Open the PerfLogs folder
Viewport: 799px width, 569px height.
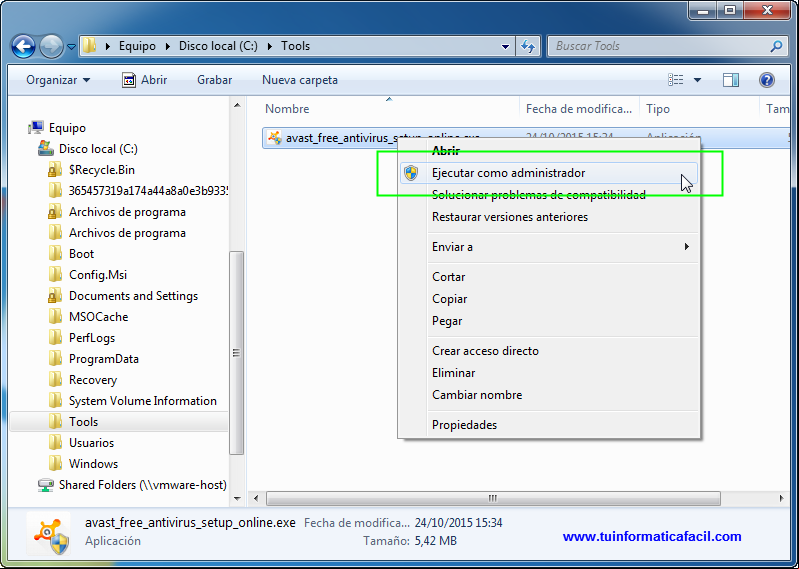tap(92, 338)
